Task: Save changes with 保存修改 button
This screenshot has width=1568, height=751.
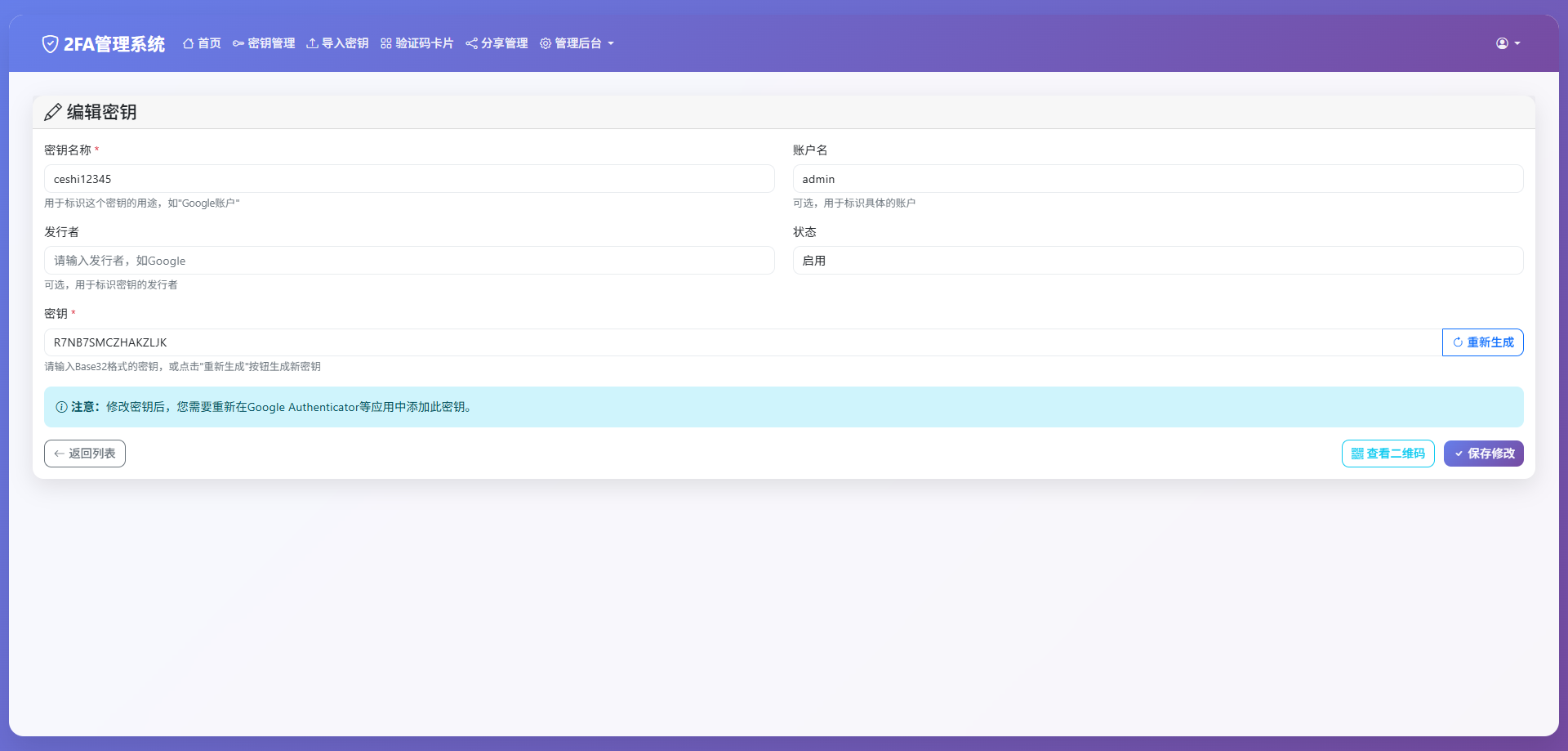Action: click(x=1483, y=454)
